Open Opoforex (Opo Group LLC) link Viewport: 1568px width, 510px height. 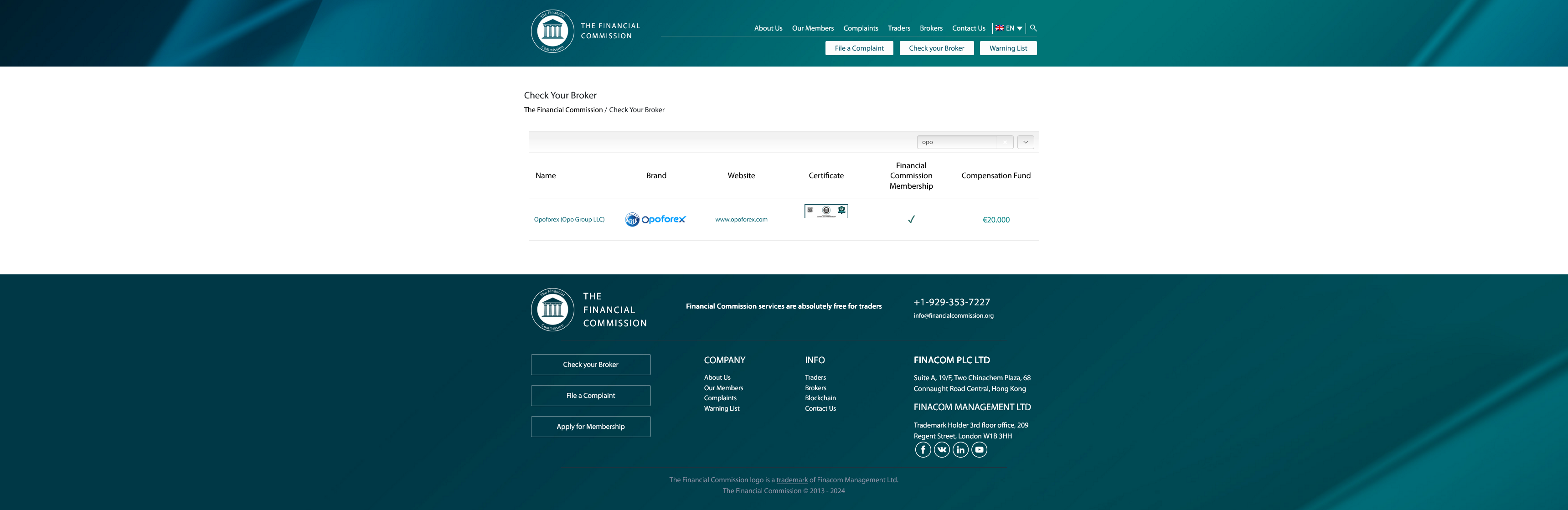tap(569, 220)
